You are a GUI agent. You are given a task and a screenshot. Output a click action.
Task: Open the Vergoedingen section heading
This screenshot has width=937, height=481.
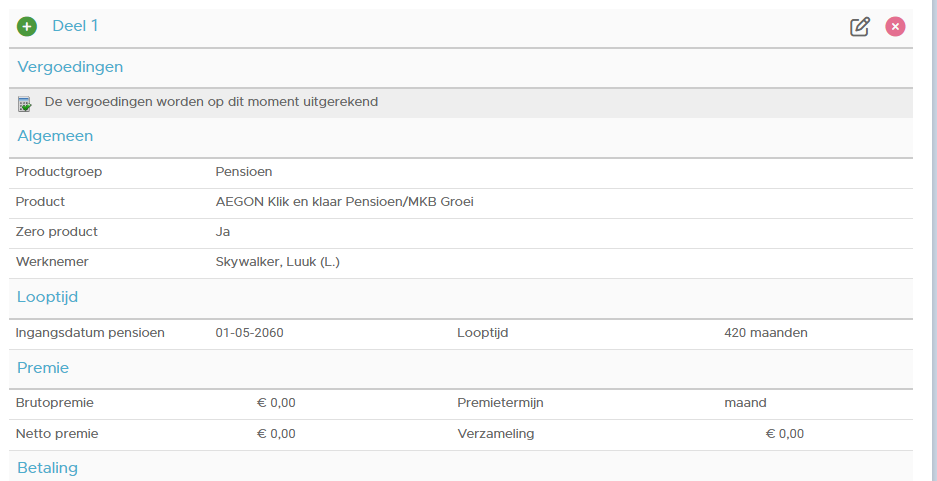click(x=70, y=67)
